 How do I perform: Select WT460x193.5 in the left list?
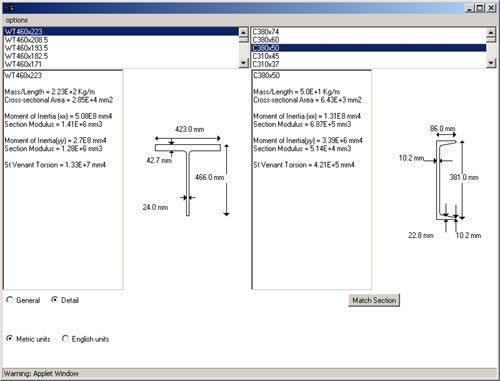(121, 48)
